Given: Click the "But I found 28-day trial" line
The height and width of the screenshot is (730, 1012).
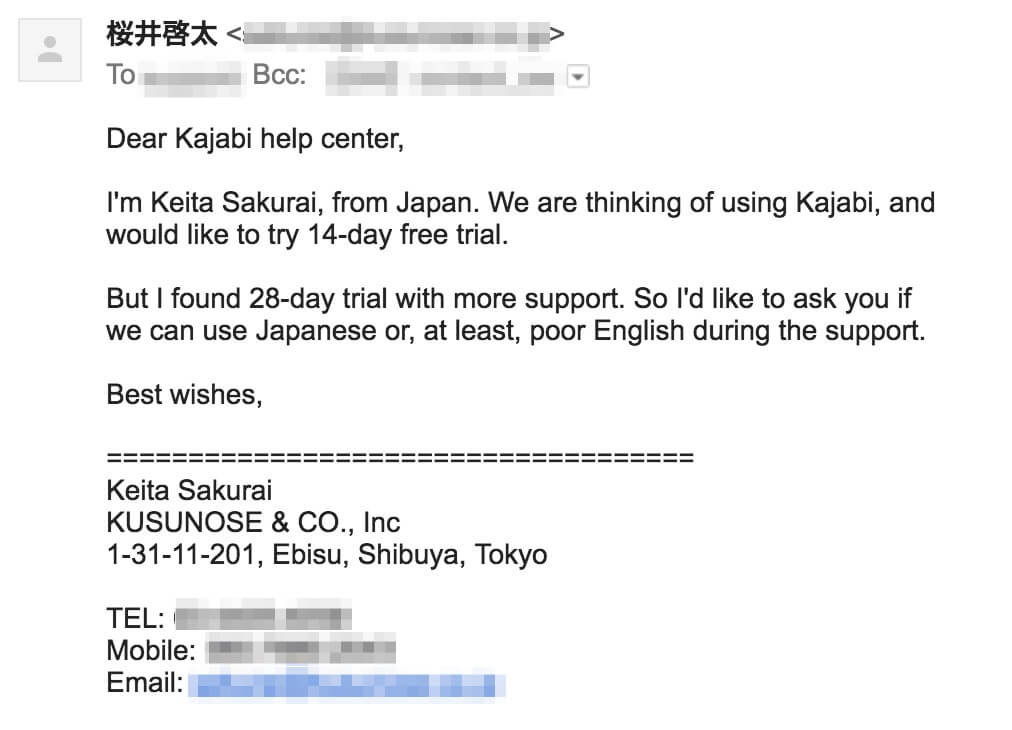Looking at the screenshot, I should 509,298.
